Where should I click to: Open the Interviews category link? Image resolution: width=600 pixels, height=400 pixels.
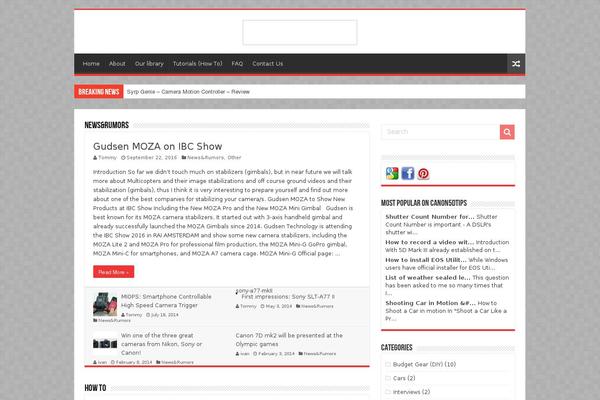[x=411, y=392]
